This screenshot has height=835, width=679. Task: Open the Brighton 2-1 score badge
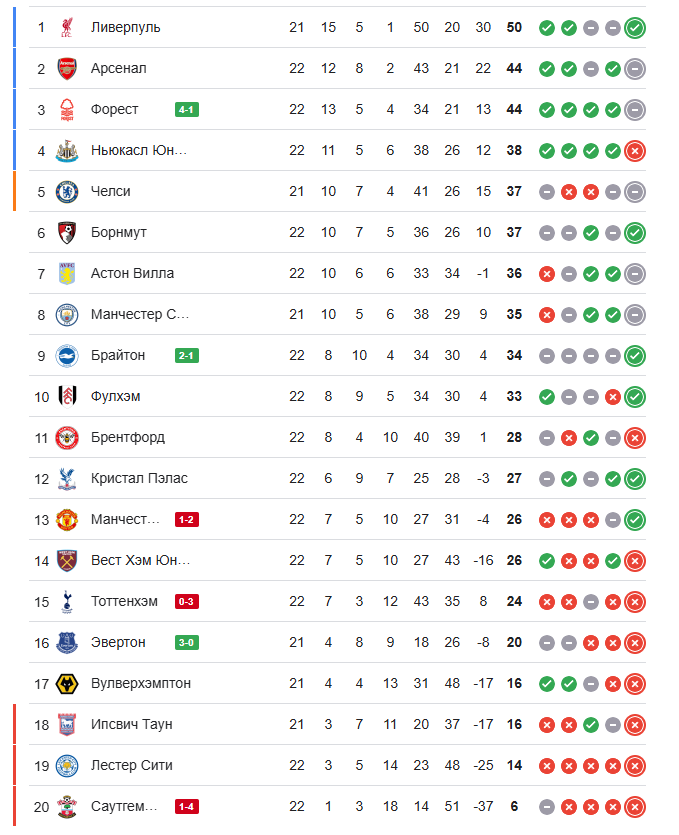[x=187, y=356]
